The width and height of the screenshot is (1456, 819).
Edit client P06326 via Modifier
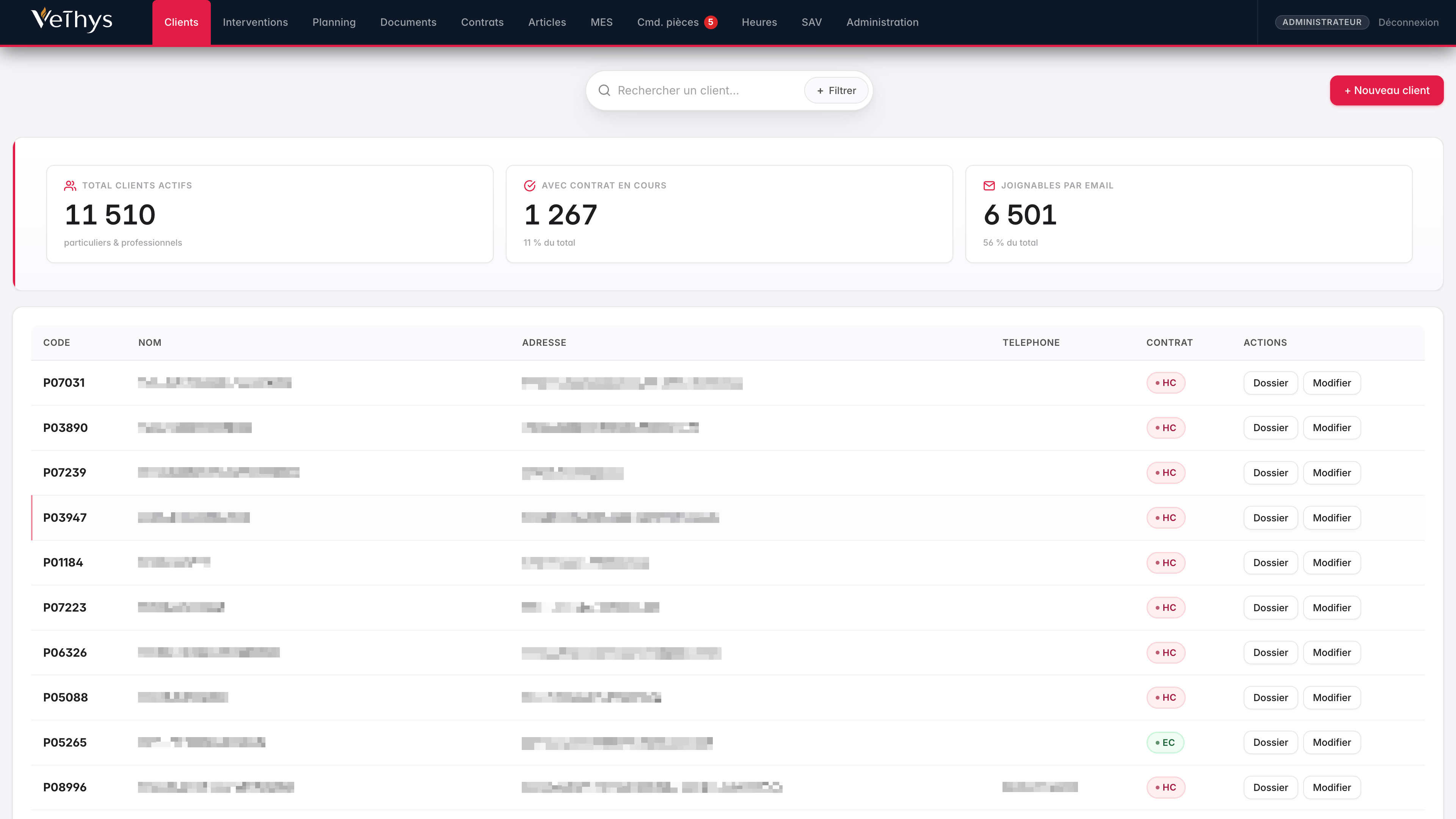pyautogui.click(x=1332, y=652)
